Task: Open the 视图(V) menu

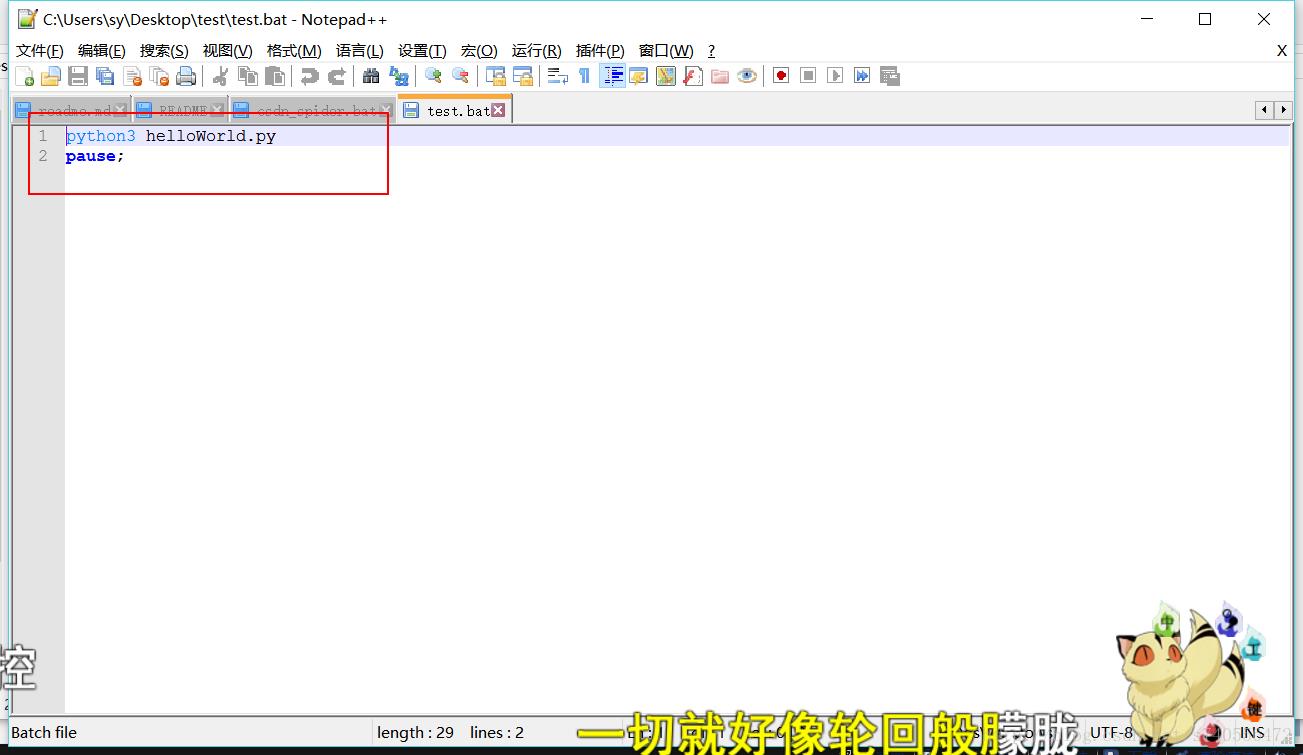Action: [x=227, y=51]
